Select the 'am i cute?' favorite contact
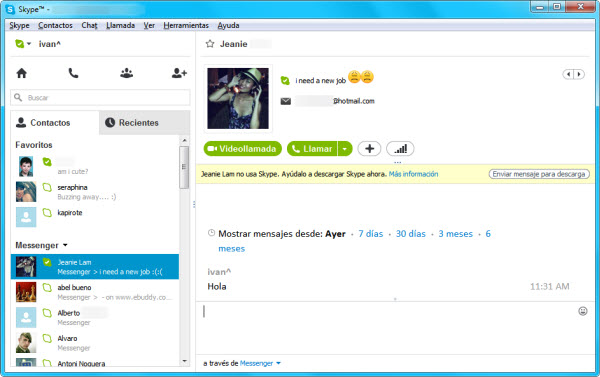Screen dimensions: 600x377 (95, 166)
